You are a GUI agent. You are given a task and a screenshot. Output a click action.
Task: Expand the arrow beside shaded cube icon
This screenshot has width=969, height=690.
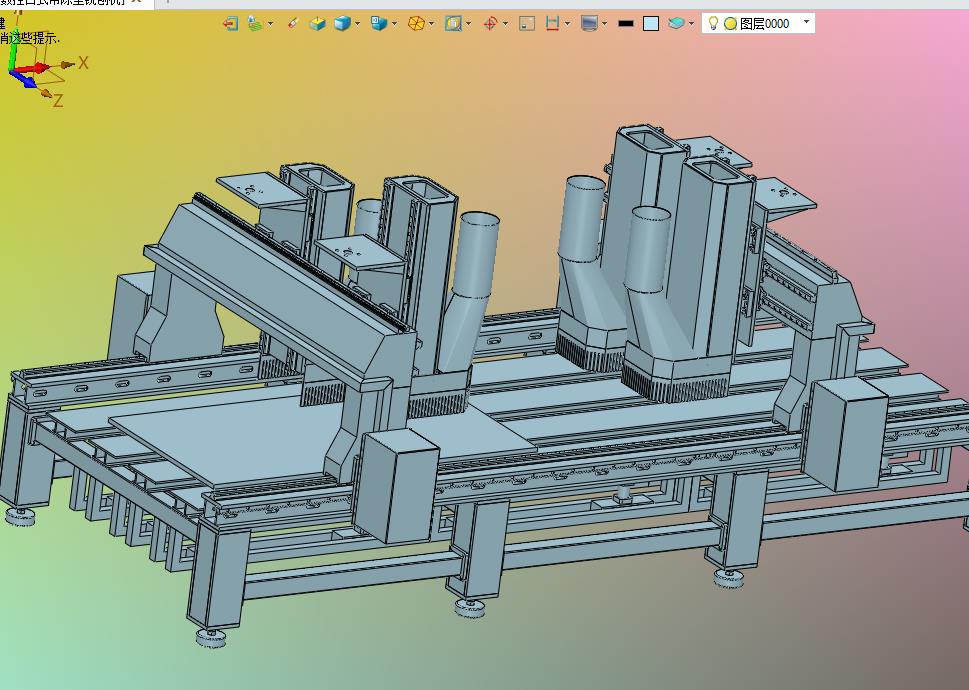357,23
